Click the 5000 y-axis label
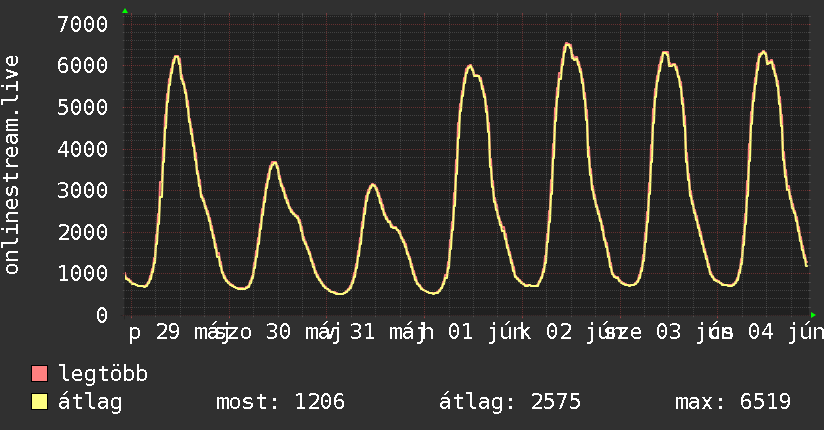824x430 pixels. pos(83,107)
